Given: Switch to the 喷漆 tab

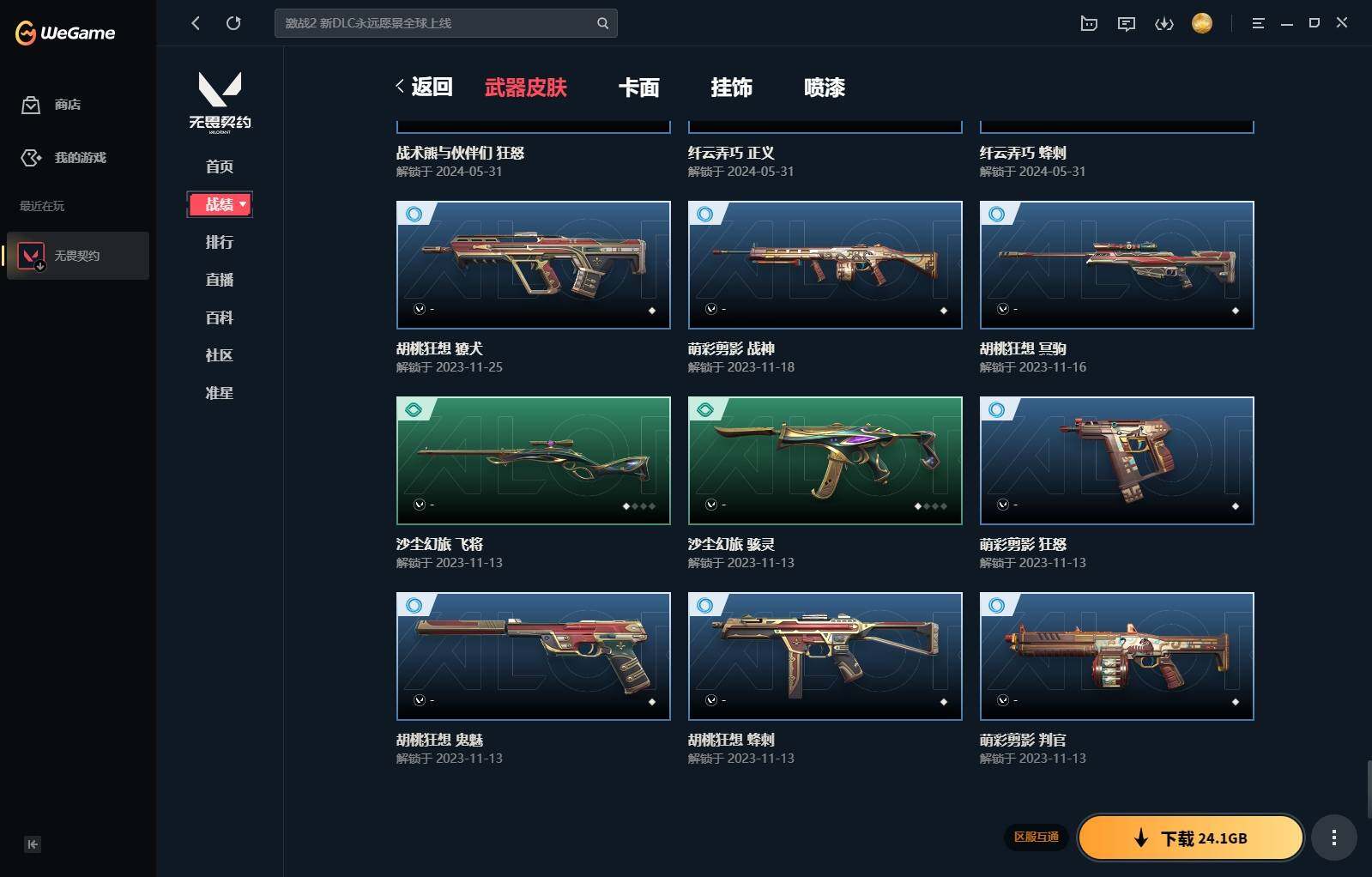Looking at the screenshot, I should point(825,88).
